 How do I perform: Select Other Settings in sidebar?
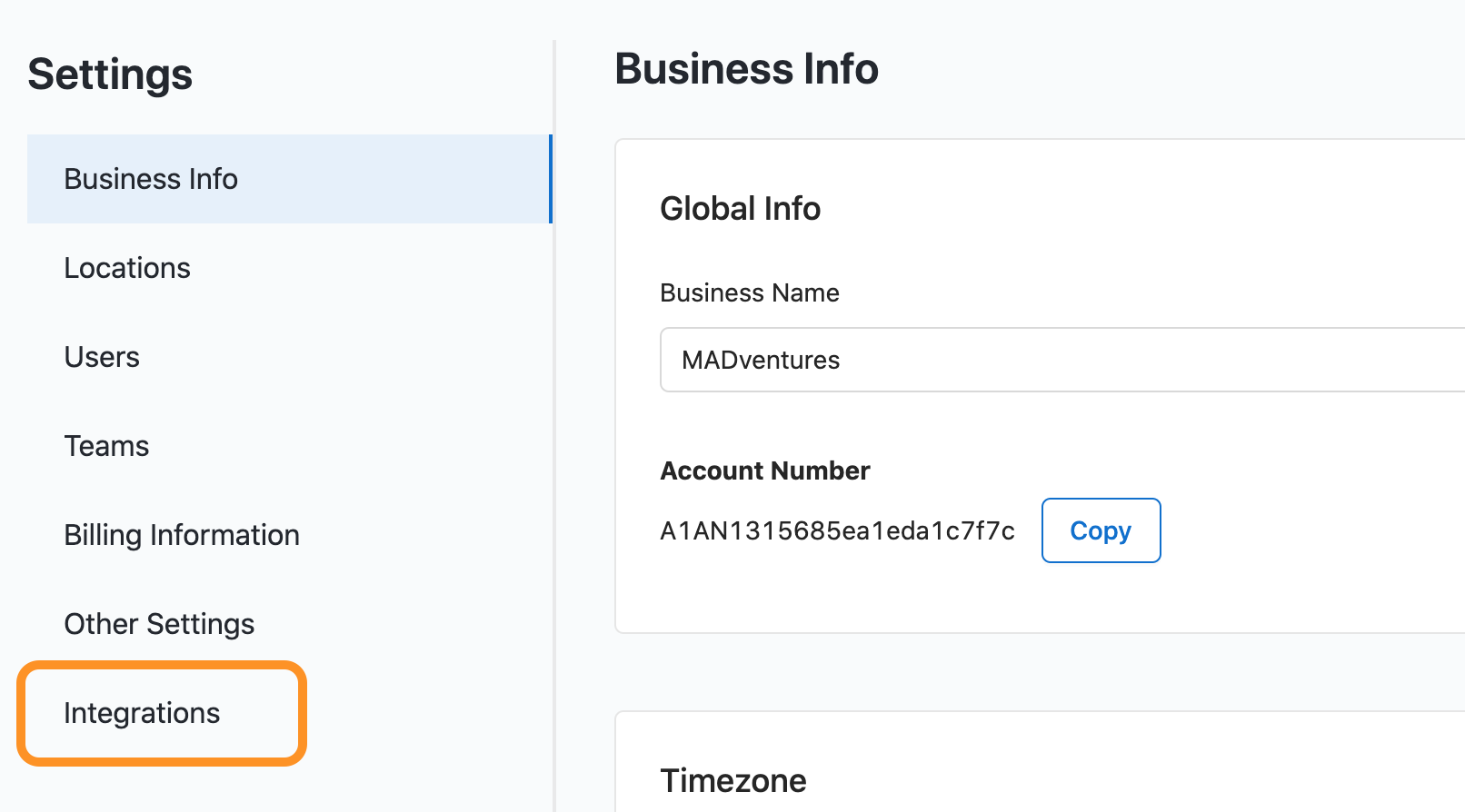coord(159,624)
